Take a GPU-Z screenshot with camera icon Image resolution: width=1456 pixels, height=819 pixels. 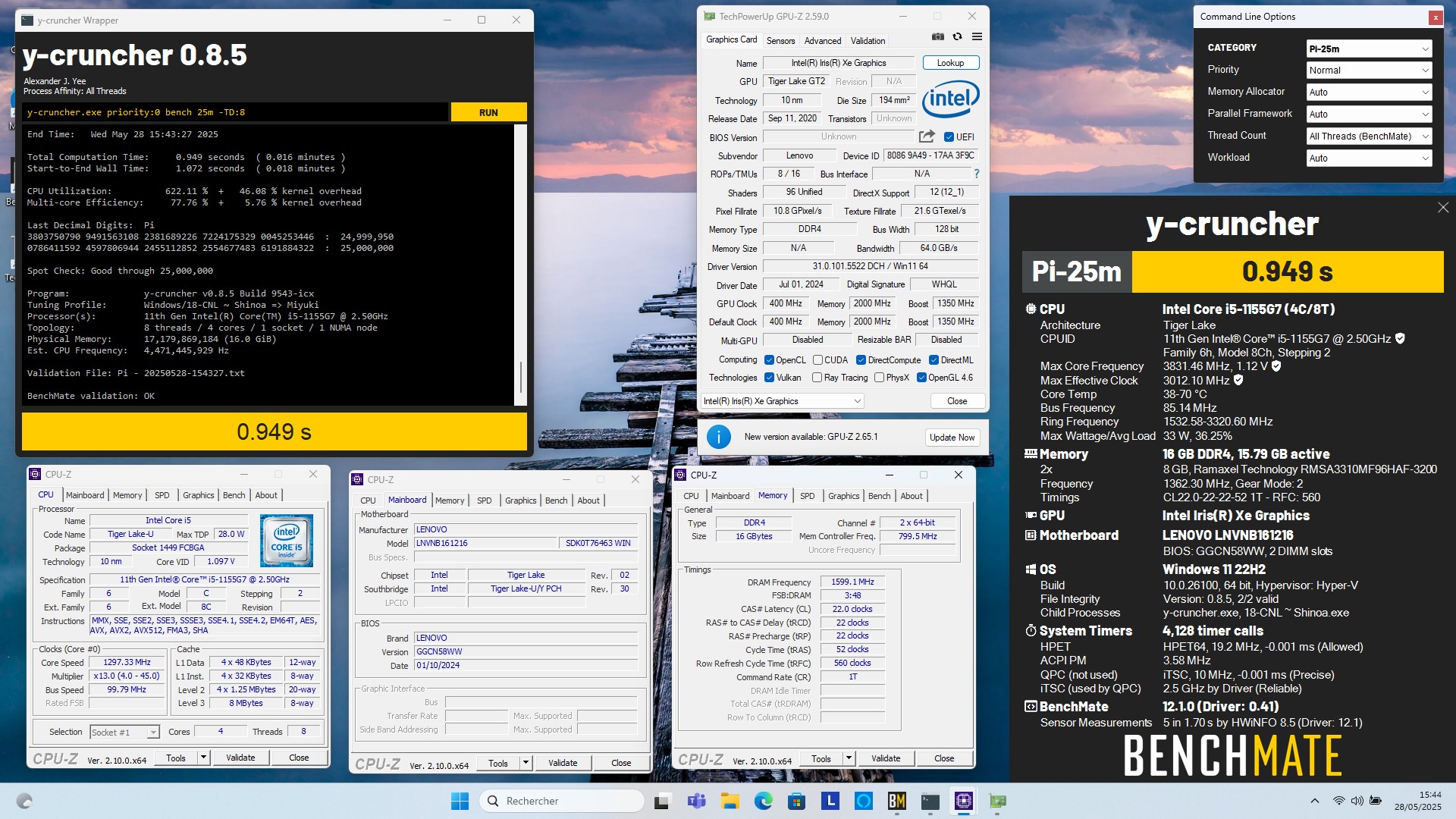click(938, 36)
